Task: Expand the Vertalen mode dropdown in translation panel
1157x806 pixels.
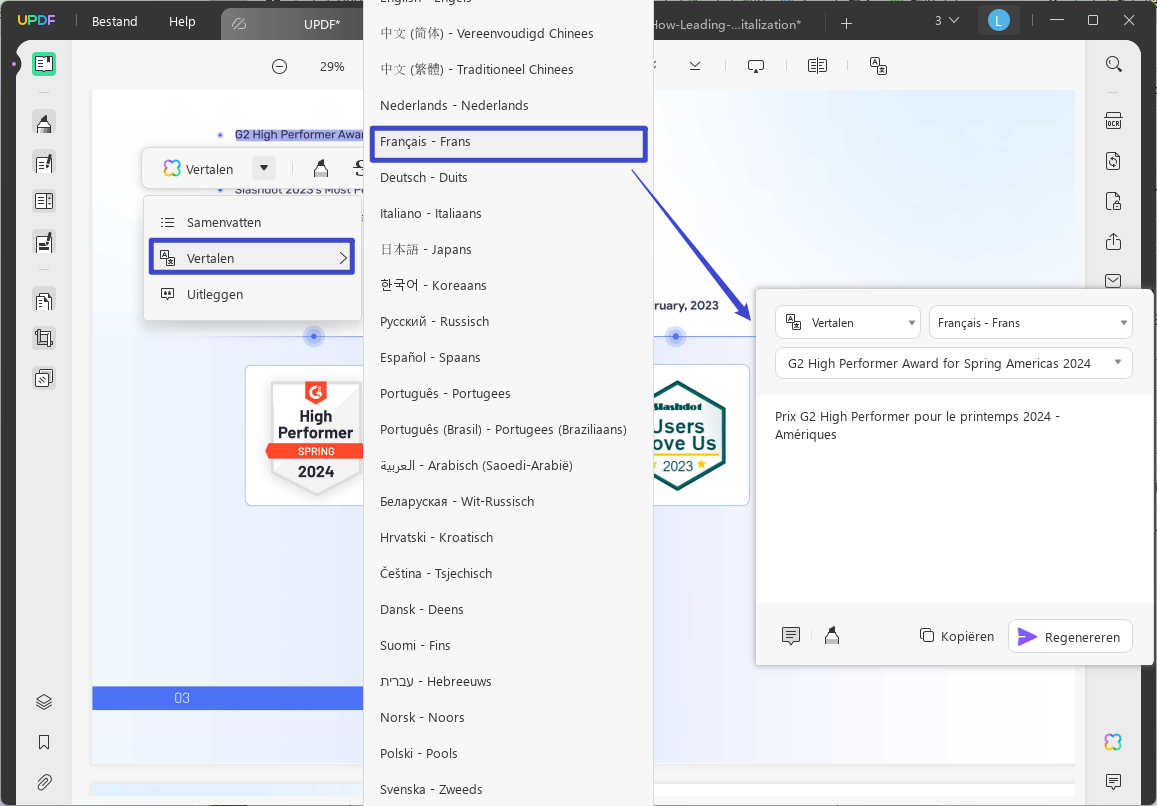Action: pyautogui.click(x=848, y=323)
